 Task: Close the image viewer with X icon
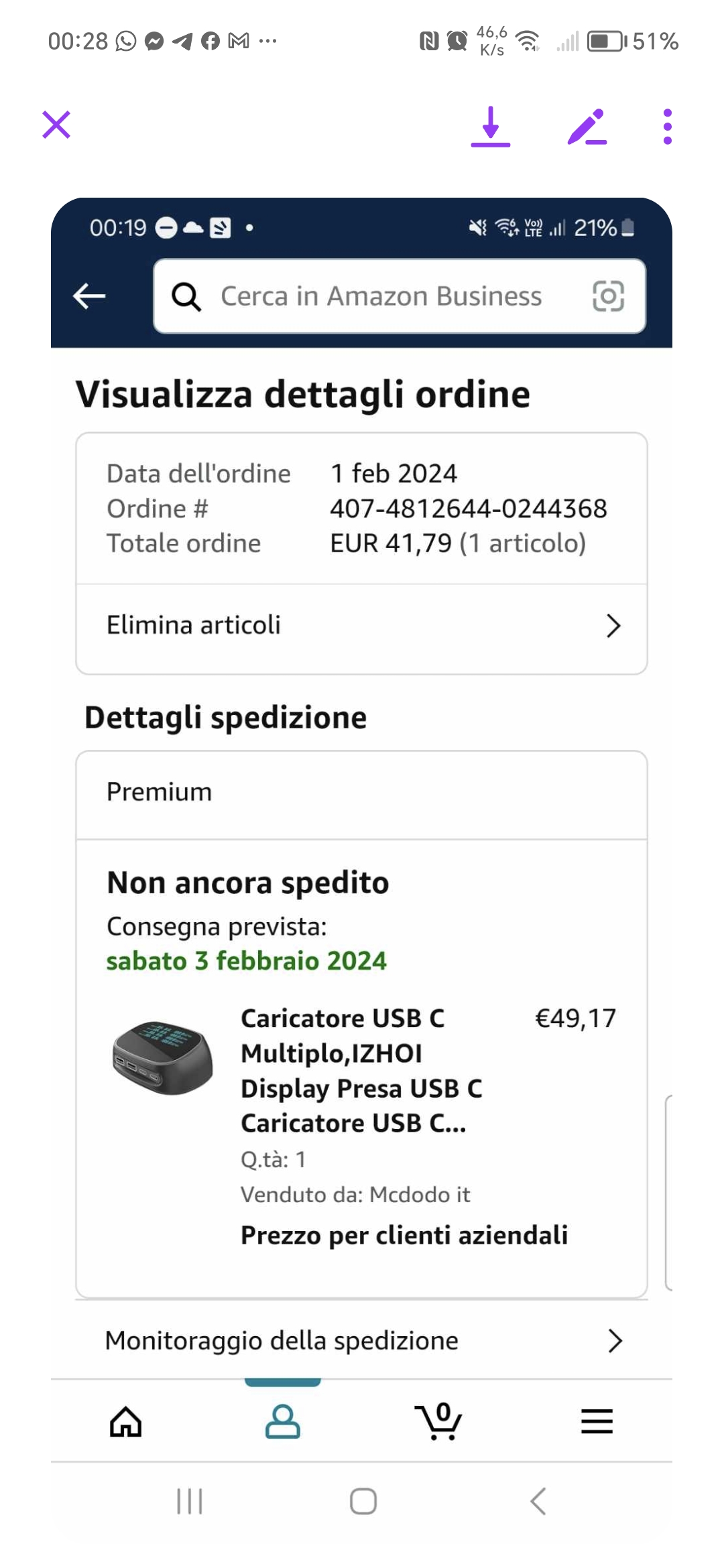[x=56, y=125]
